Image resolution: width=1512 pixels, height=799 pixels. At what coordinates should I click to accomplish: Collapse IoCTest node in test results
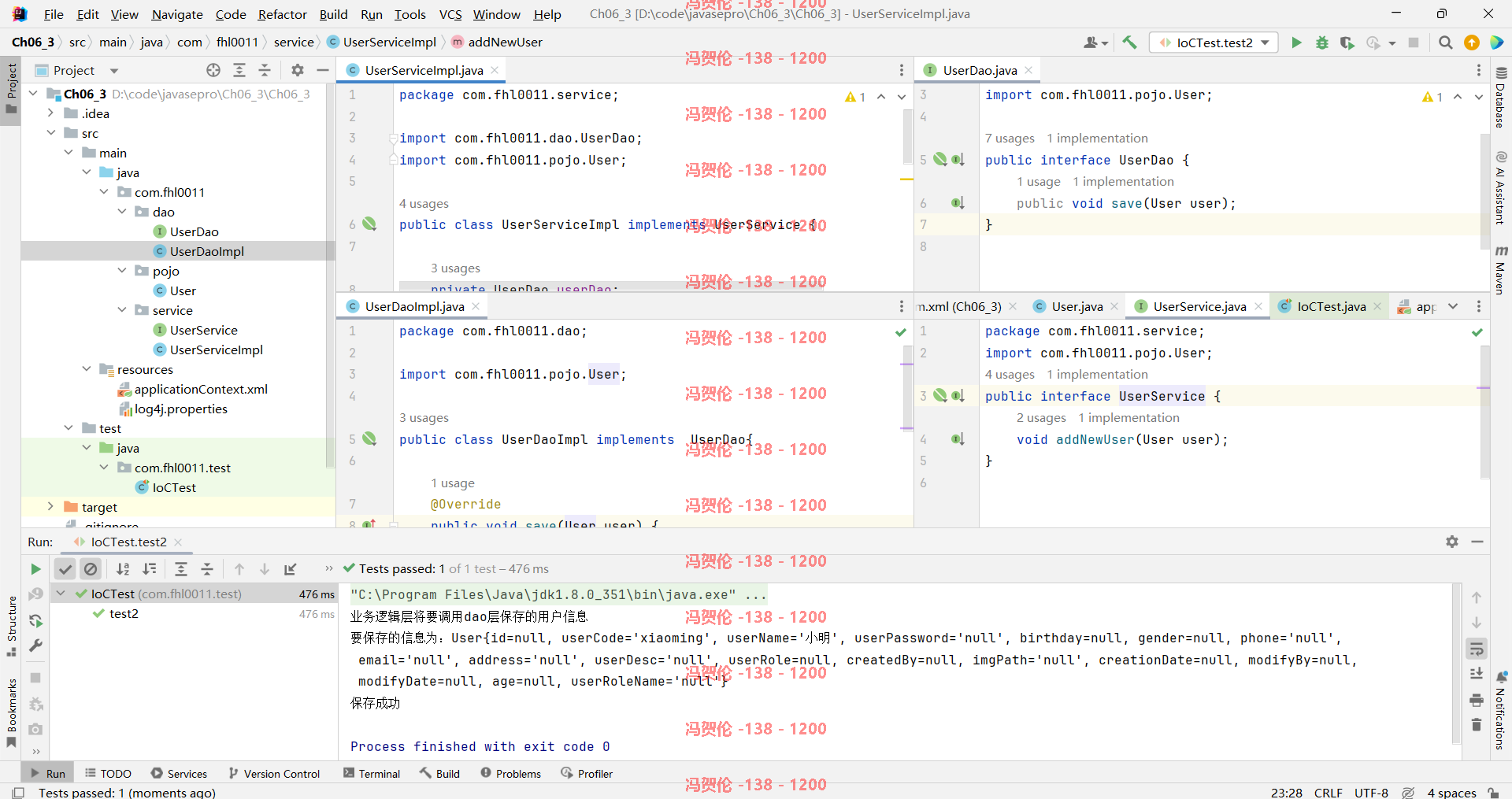pos(61,594)
